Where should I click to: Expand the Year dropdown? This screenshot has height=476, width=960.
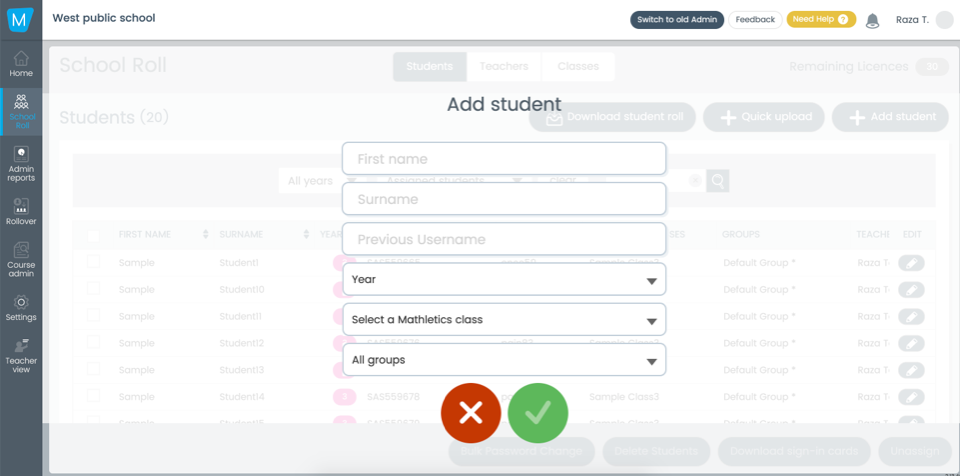(504, 279)
